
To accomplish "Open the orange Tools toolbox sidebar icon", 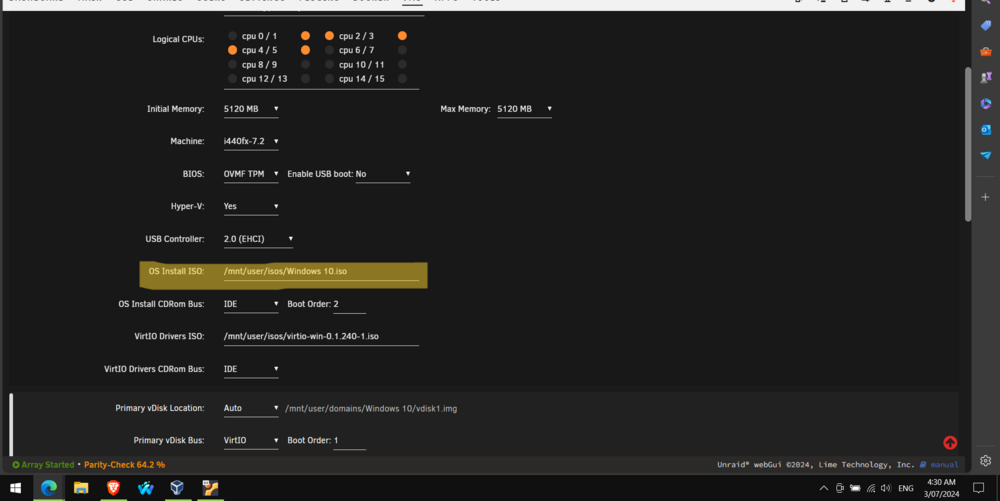I will [985, 52].
